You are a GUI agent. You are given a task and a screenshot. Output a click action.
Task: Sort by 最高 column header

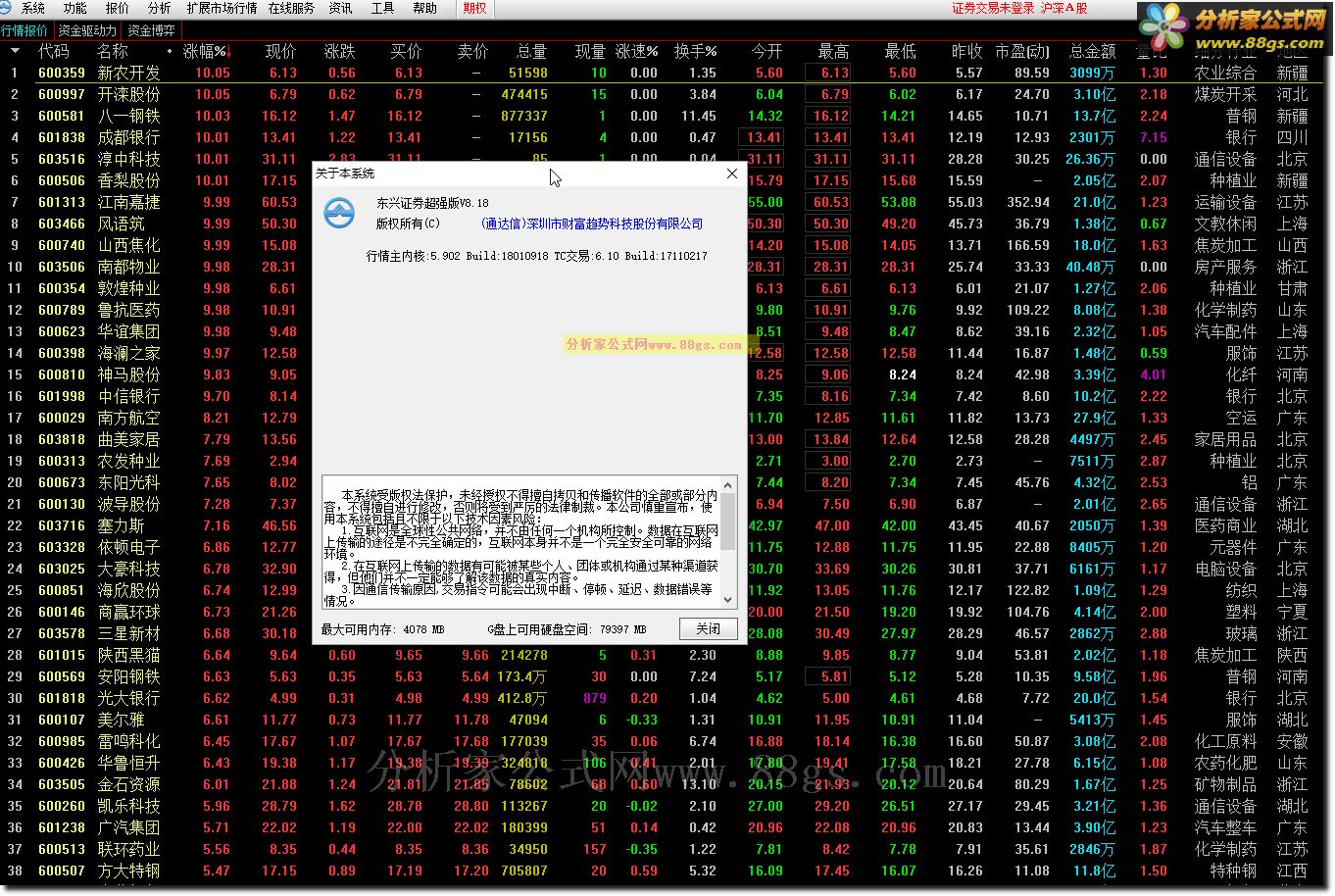click(833, 51)
